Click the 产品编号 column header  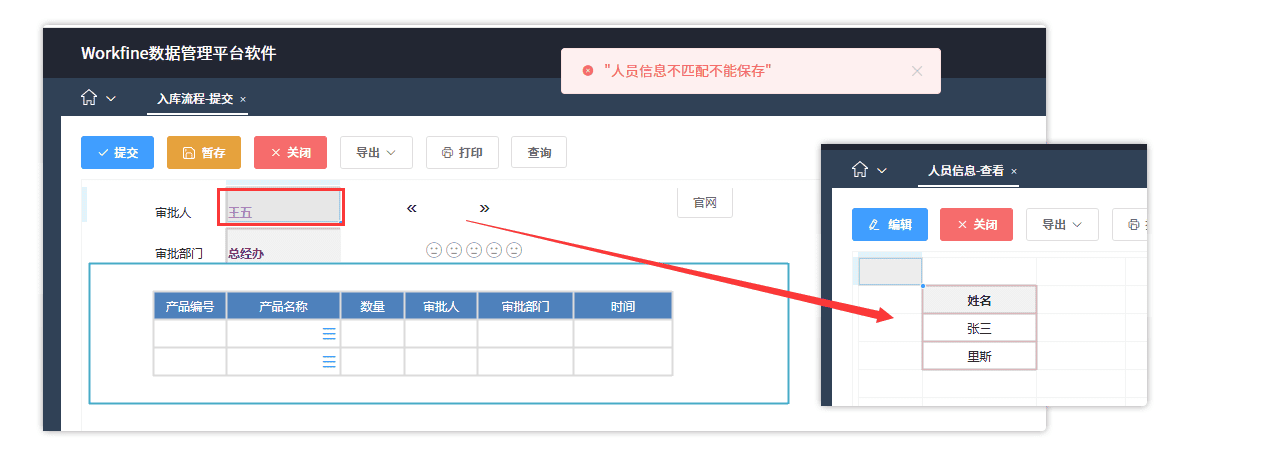[x=190, y=306]
